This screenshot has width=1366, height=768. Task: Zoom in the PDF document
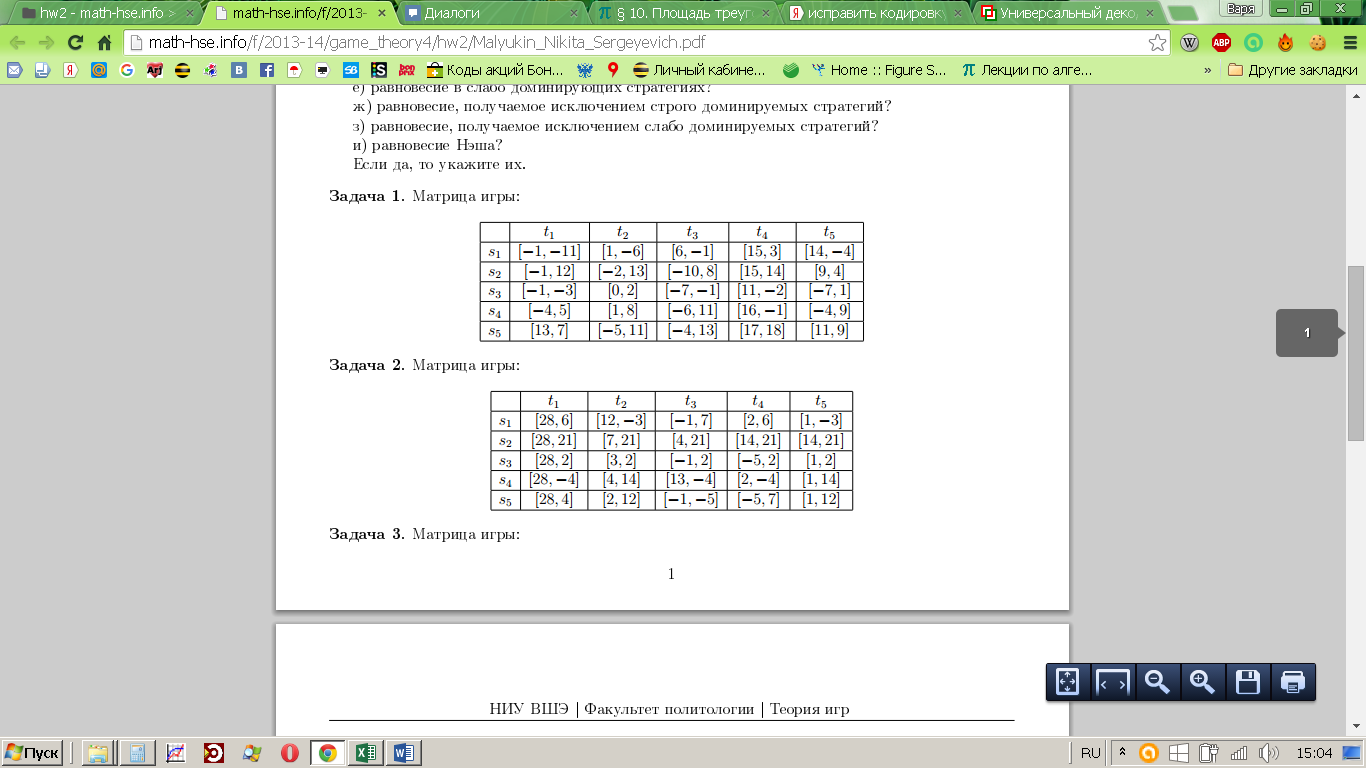pyautogui.click(x=1202, y=682)
